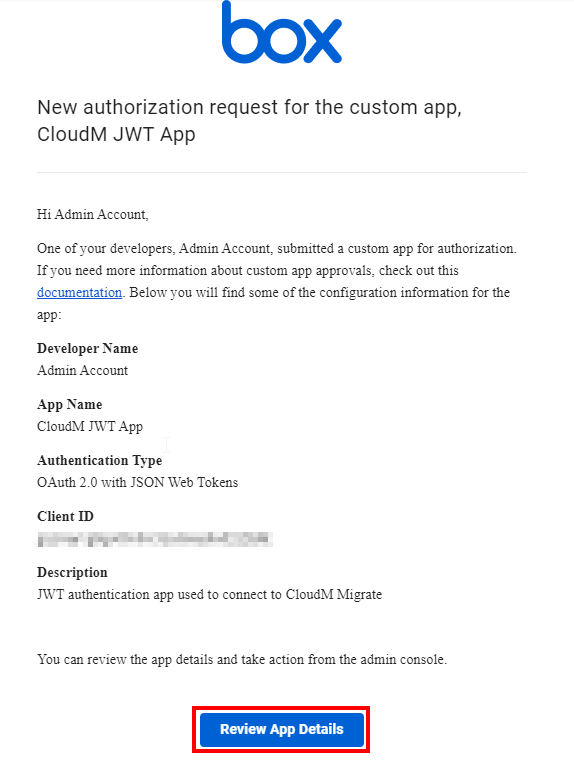The width and height of the screenshot is (574, 769).
Task: Click the 'Authentication Type' label
Action: (100, 461)
